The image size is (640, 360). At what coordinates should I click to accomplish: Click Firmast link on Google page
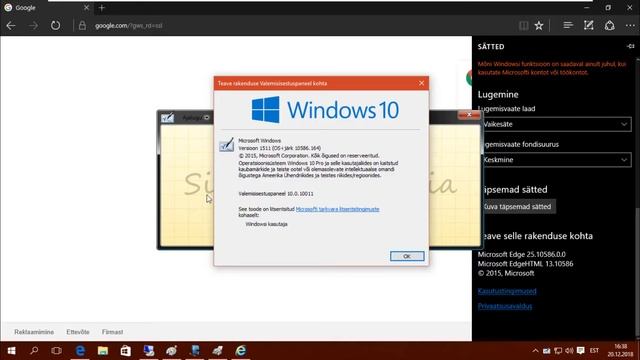(113, 332)
